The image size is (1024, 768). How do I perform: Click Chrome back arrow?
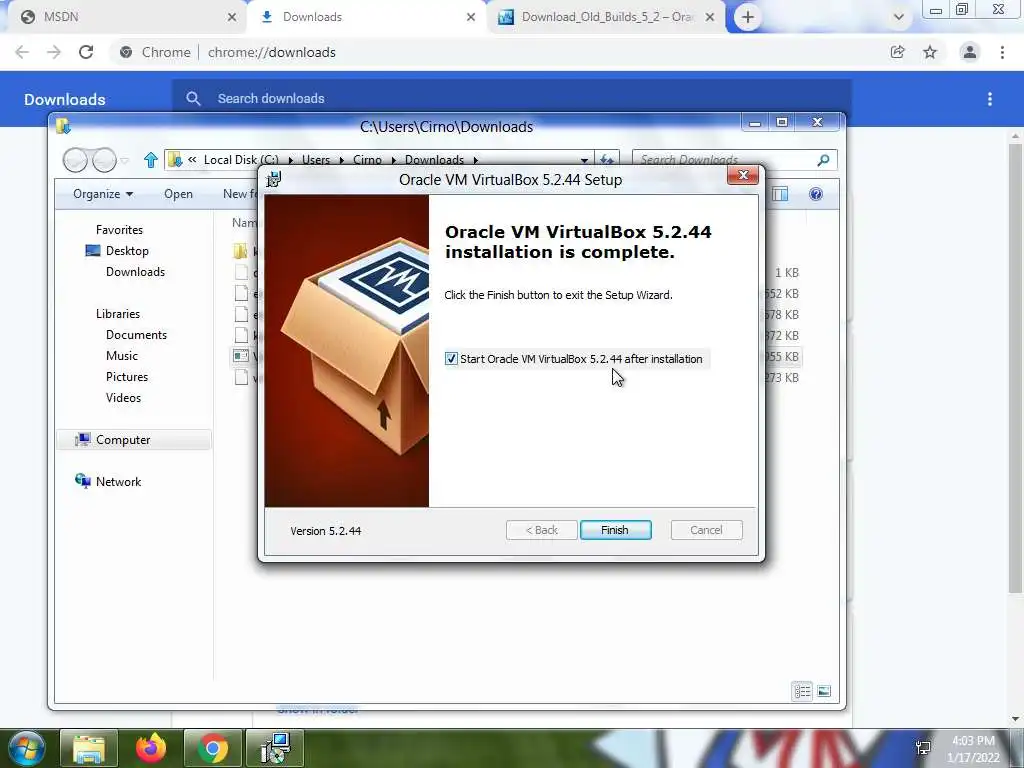(x=22, y=52)
